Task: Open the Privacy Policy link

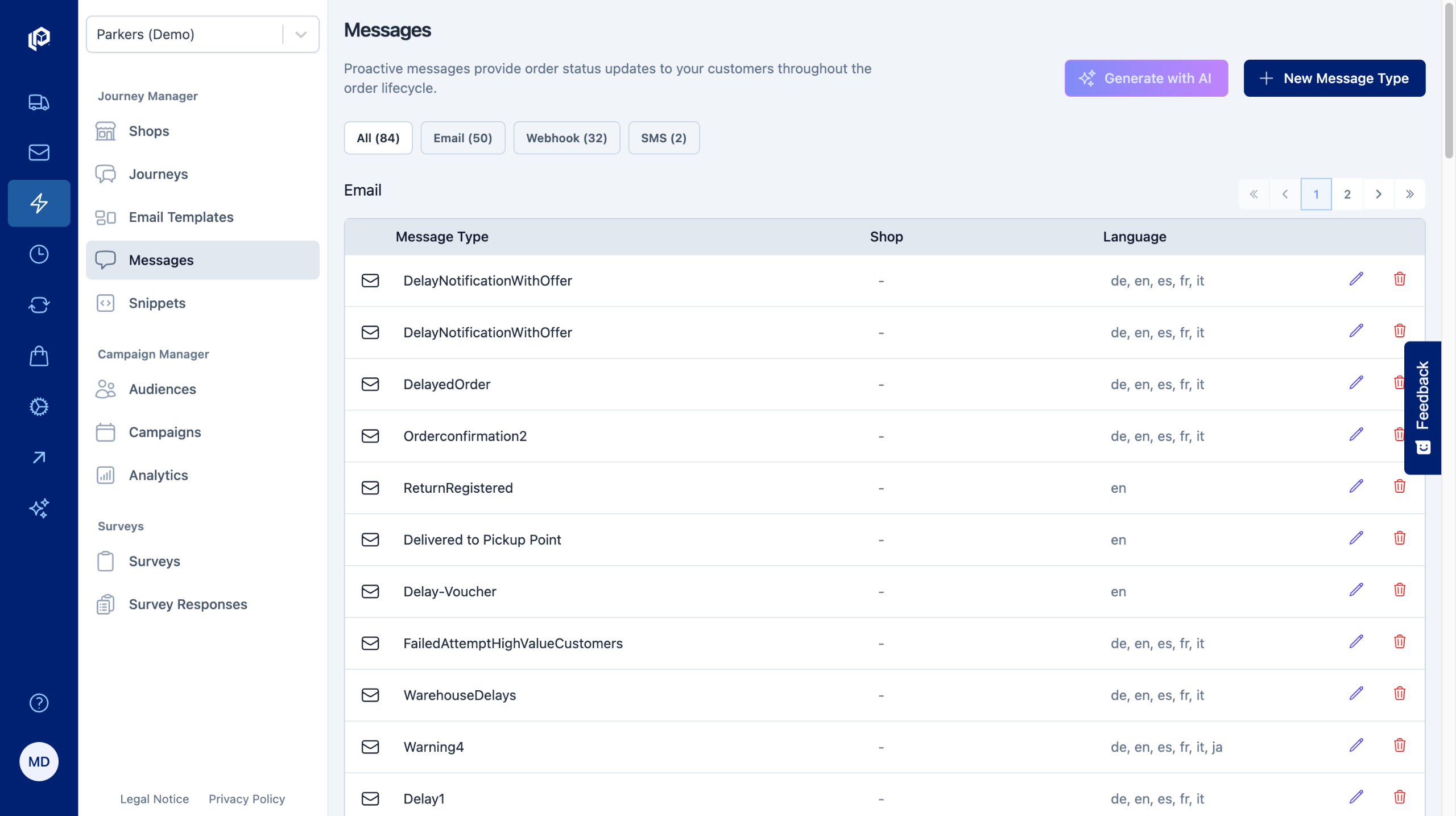Action: click(246, 799)
